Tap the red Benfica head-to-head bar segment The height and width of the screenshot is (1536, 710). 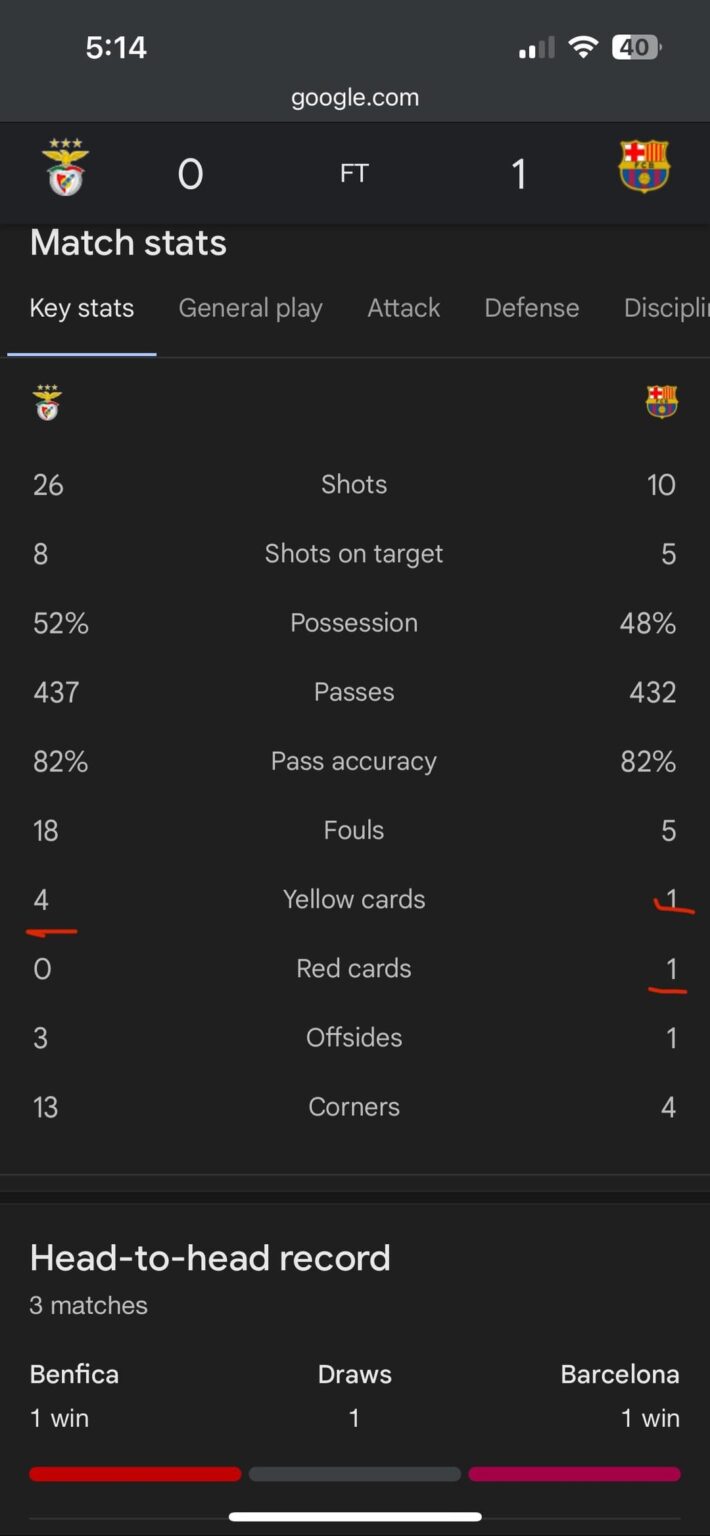[135, 1473]
